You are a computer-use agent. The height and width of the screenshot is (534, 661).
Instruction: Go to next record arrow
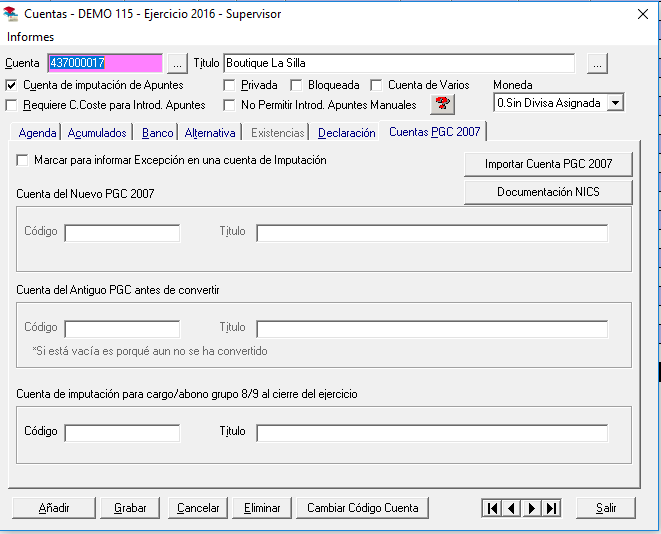point(531,508)
